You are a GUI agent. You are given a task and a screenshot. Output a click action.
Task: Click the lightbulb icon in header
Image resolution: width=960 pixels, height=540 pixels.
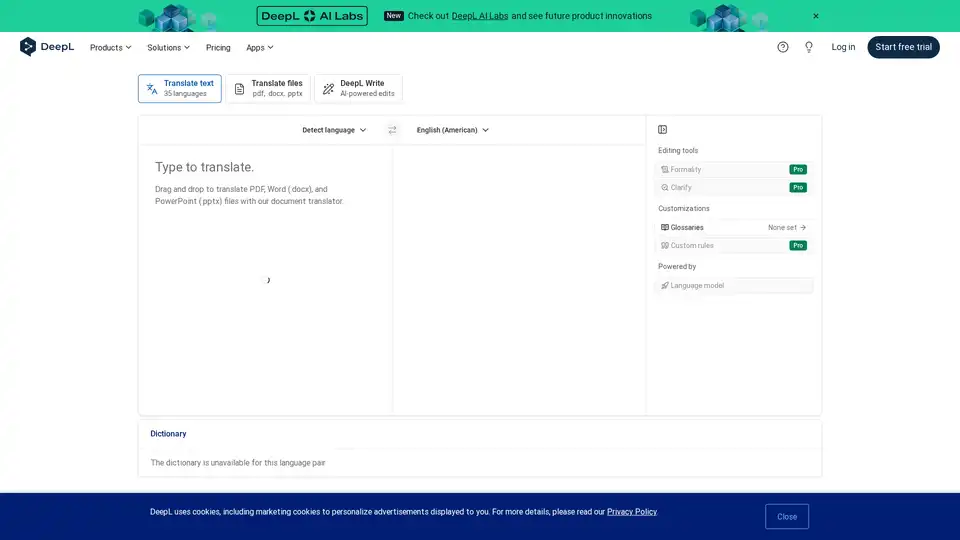(x=809, y=47)
